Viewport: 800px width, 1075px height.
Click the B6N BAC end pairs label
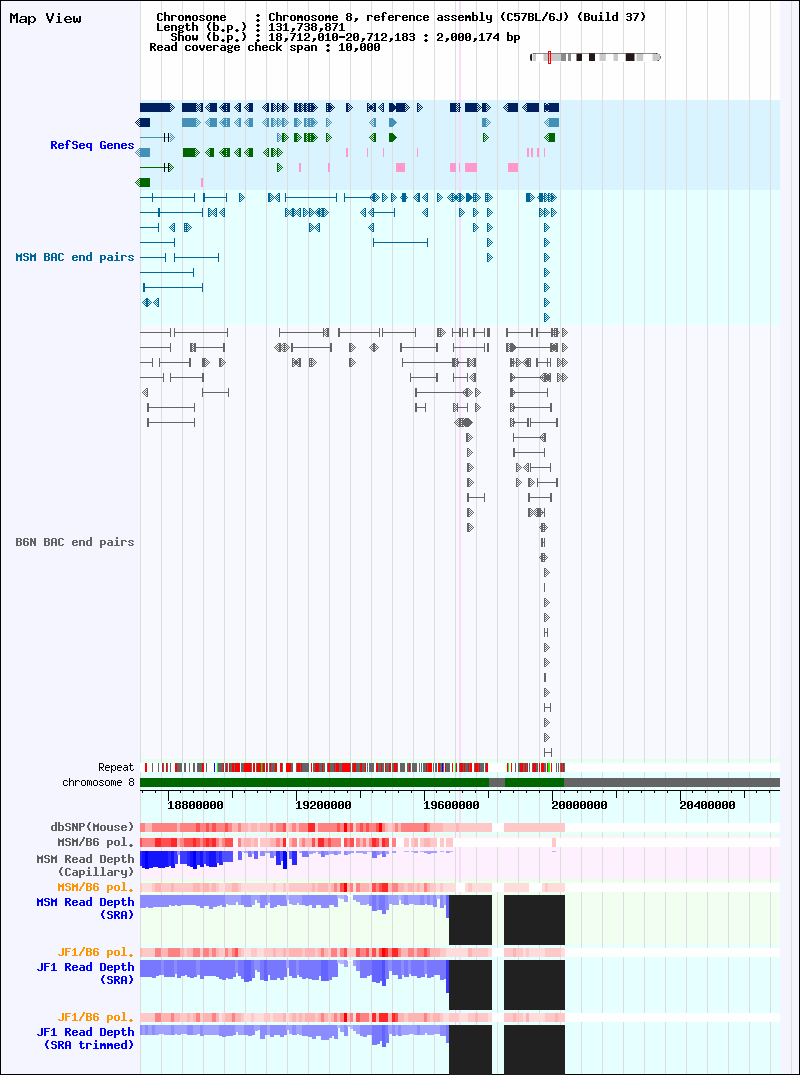75,542
